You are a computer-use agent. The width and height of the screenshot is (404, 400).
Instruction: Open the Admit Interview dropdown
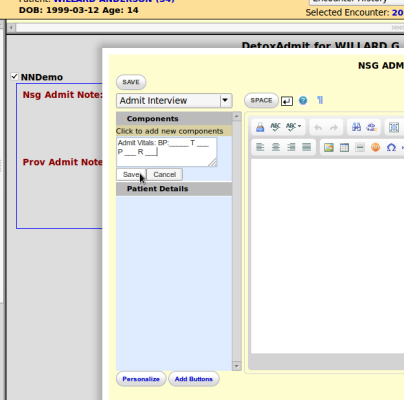pyautogui.click(x=174, y=100)
